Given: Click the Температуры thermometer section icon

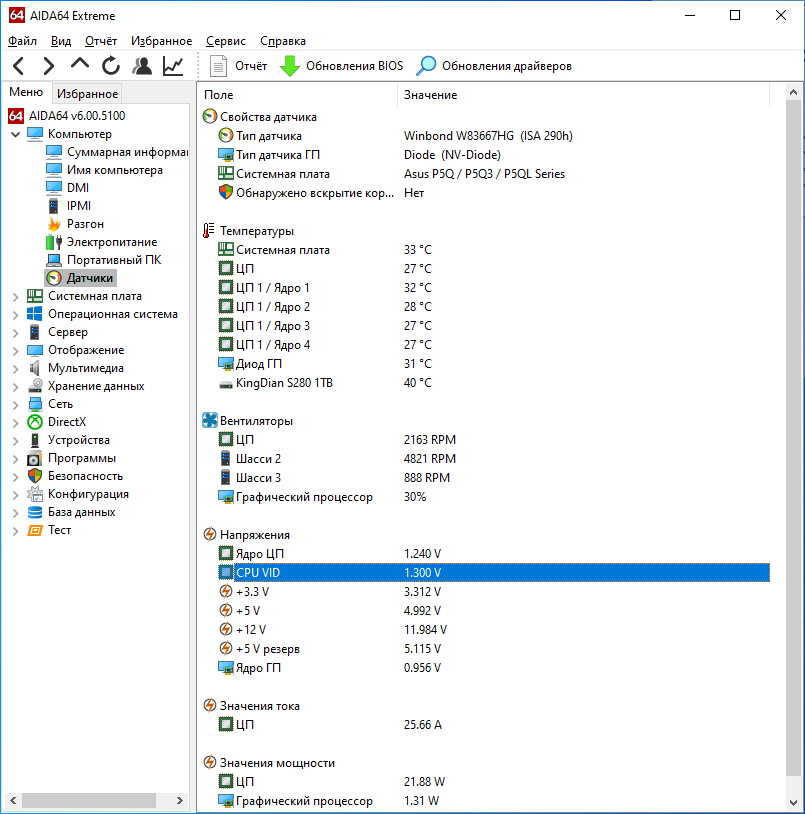Looking at the screenshot, I should pos(209,230).
